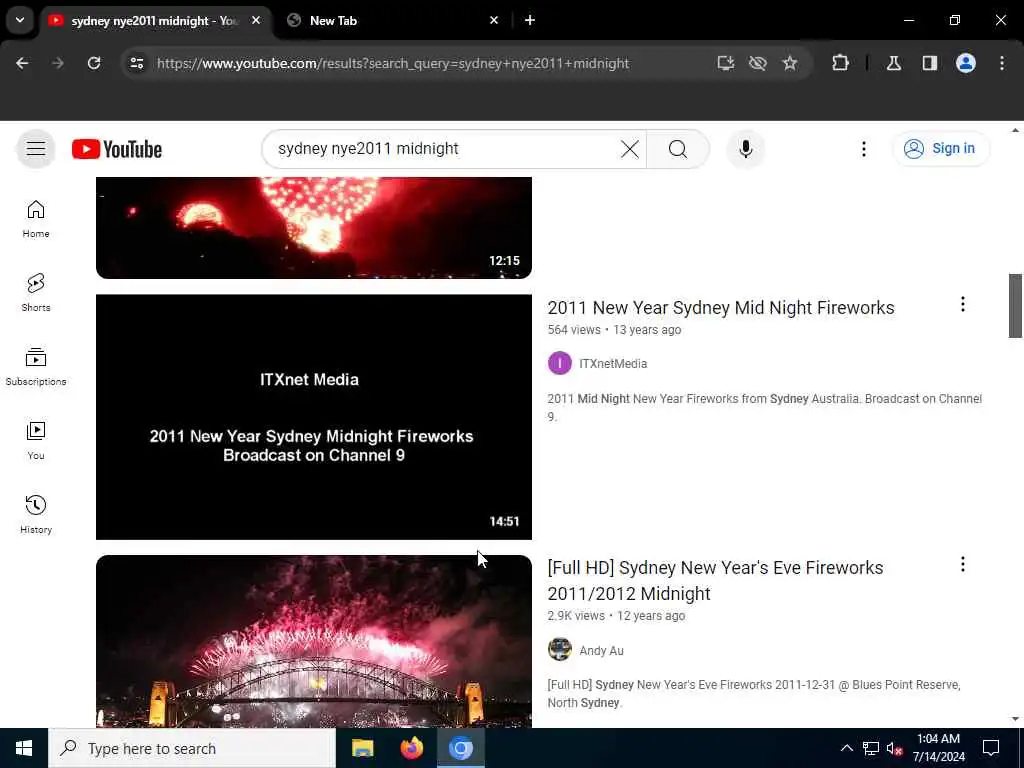The image size is (1024, 768).
Task: Open the Chrome profile avatar
Action: click(x=966, y=63)
